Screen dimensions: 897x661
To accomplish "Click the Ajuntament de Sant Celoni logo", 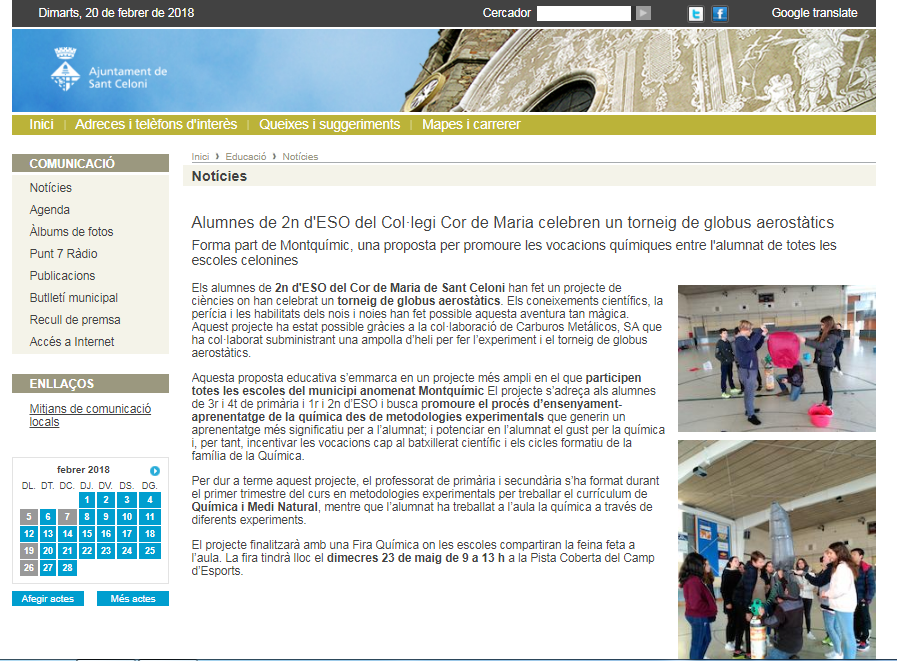I will [x=109, y=70].
